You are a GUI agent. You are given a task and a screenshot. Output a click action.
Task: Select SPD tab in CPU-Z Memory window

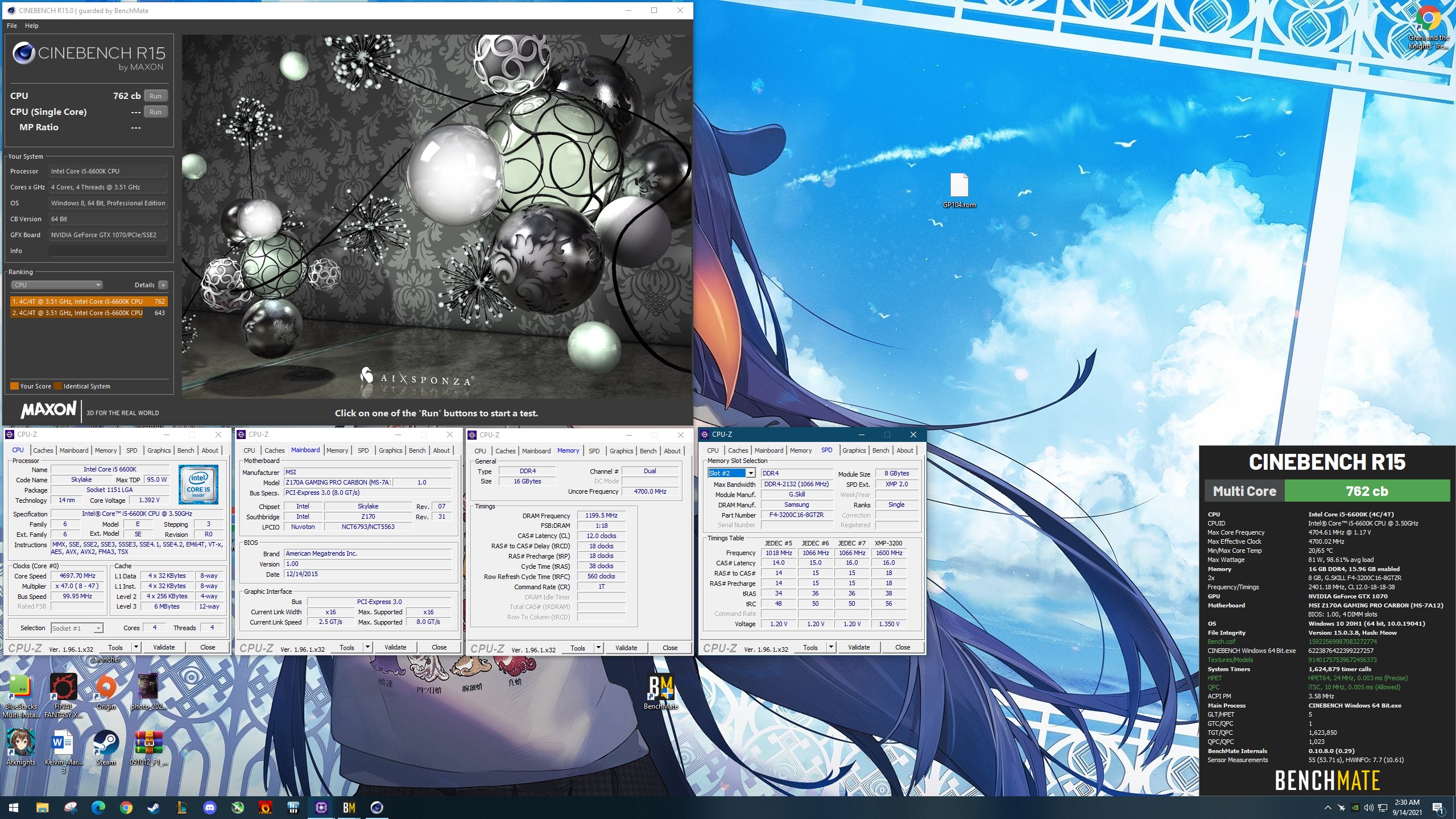[594, 451]
